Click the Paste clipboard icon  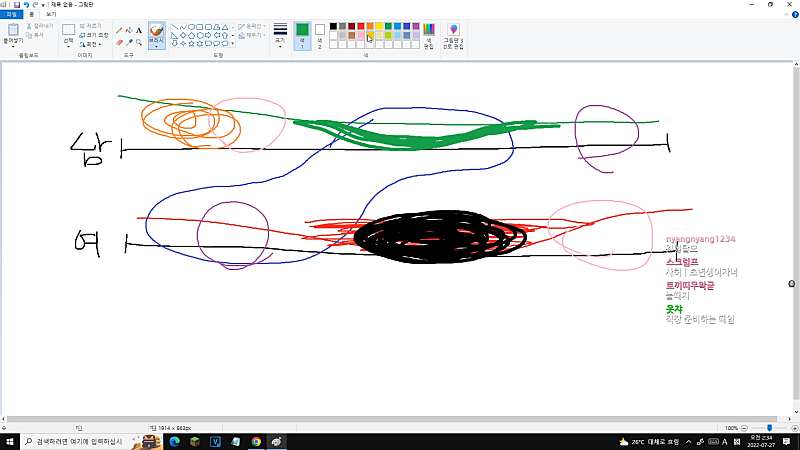pyautogui.click(x=13, y=29)
